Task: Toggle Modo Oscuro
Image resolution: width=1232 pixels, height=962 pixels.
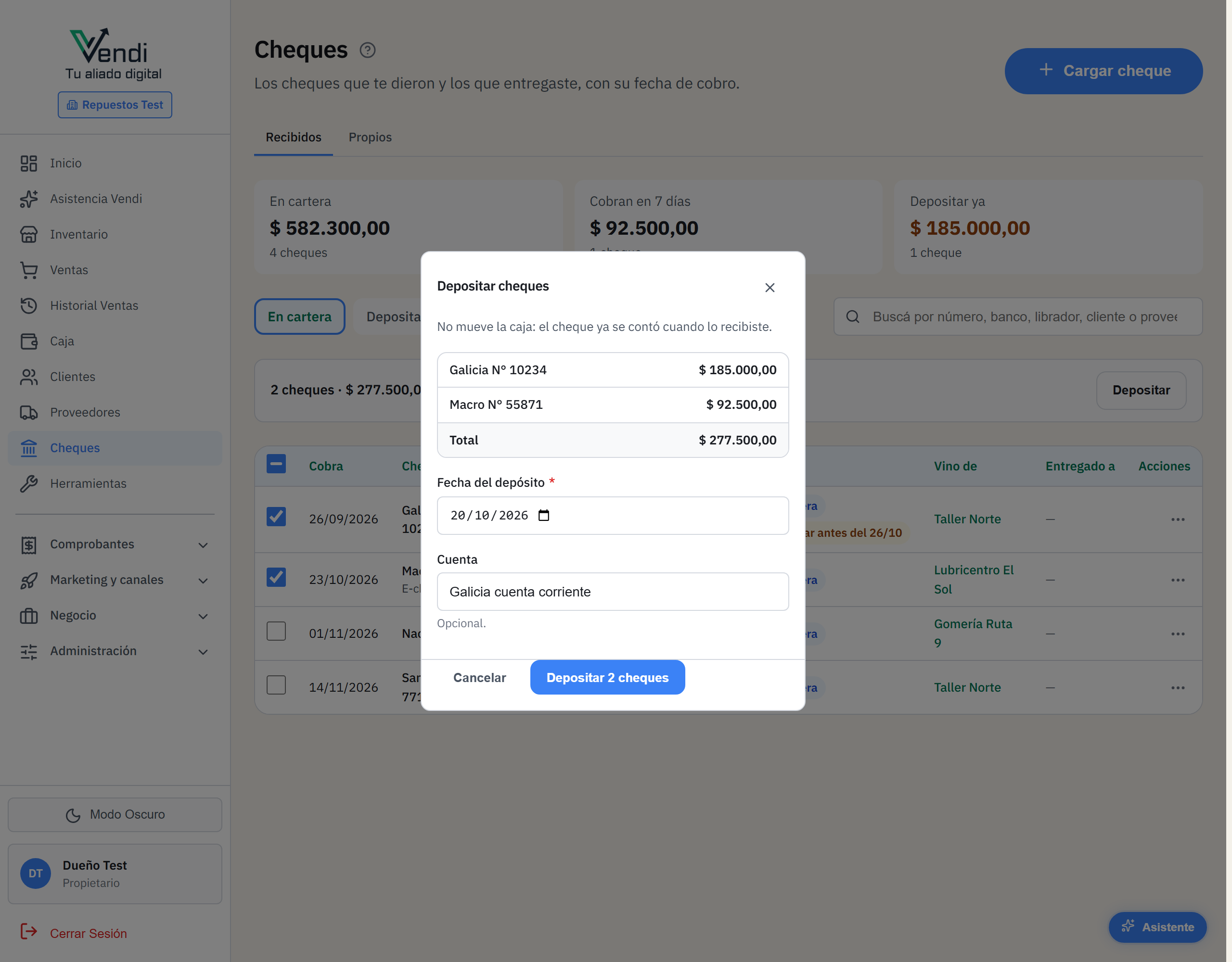Action: tap(115, 815)
